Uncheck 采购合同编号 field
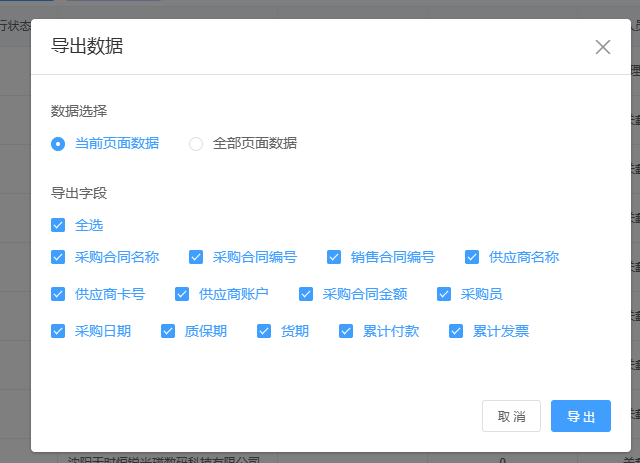The image size is (640, 463). [x=197, y=257]
